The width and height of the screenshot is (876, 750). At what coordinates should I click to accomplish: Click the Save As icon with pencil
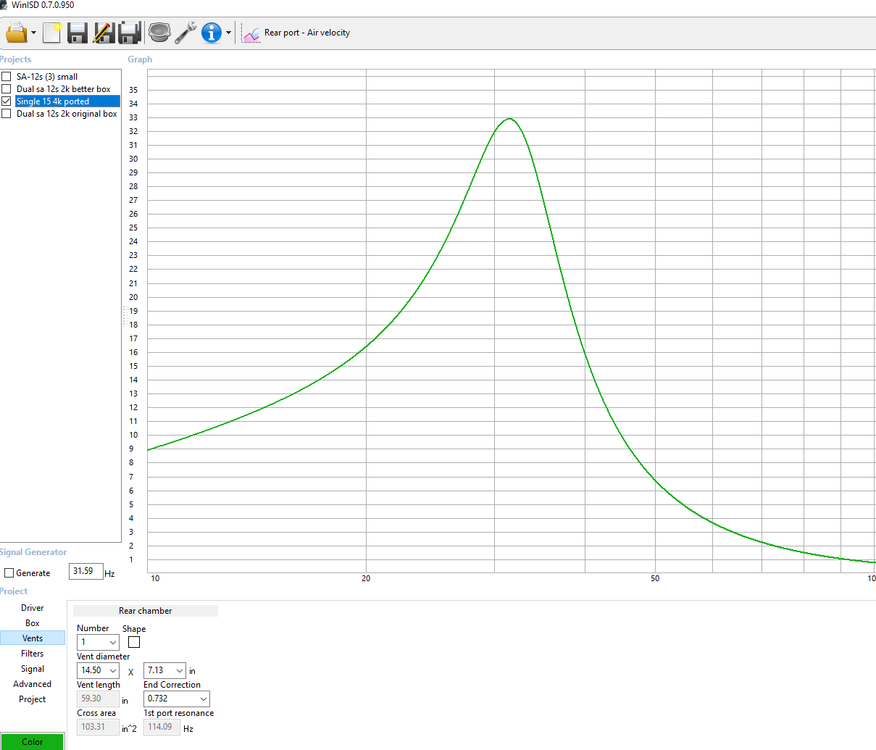(104, 33)
